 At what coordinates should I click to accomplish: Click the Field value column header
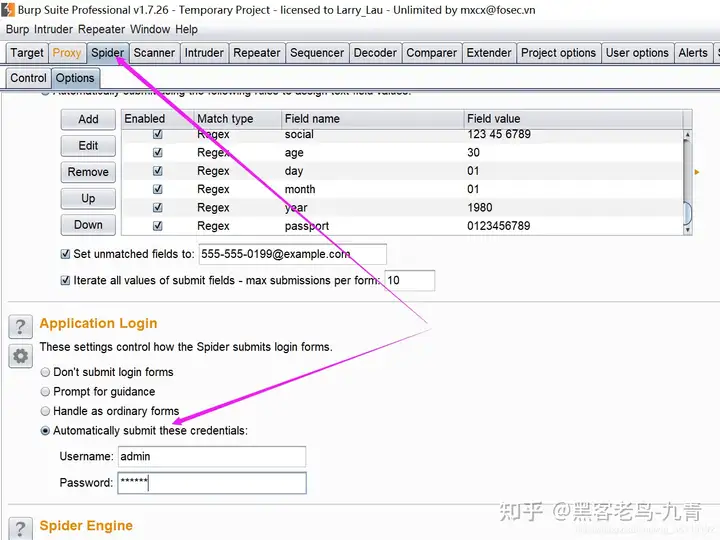click(573, 119)
